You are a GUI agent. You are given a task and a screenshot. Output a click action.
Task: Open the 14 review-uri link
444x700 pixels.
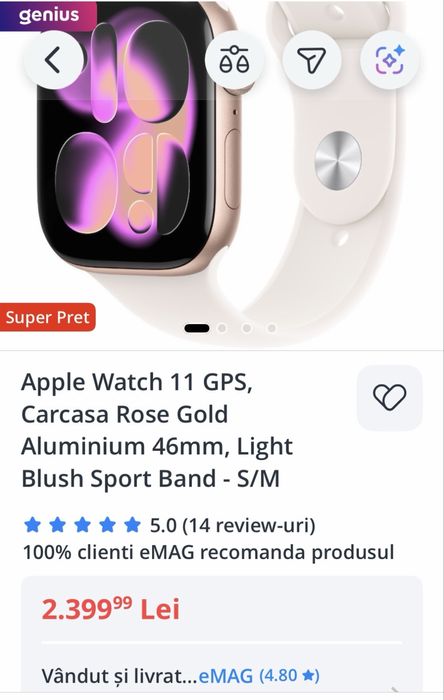[249, 525]
